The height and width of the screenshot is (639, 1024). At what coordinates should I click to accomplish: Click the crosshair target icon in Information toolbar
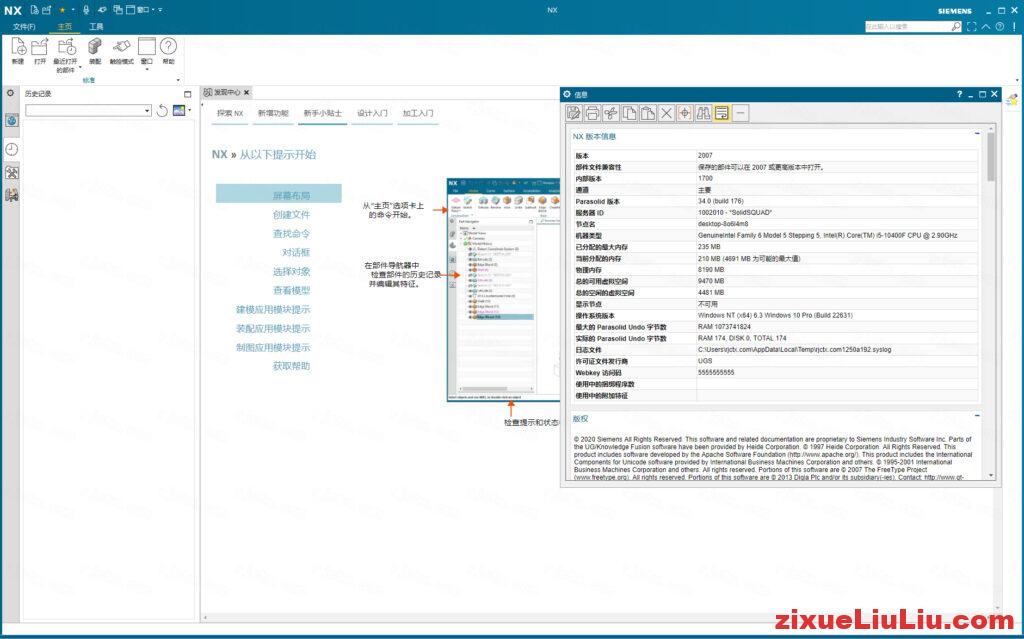[x=684, y=113]
